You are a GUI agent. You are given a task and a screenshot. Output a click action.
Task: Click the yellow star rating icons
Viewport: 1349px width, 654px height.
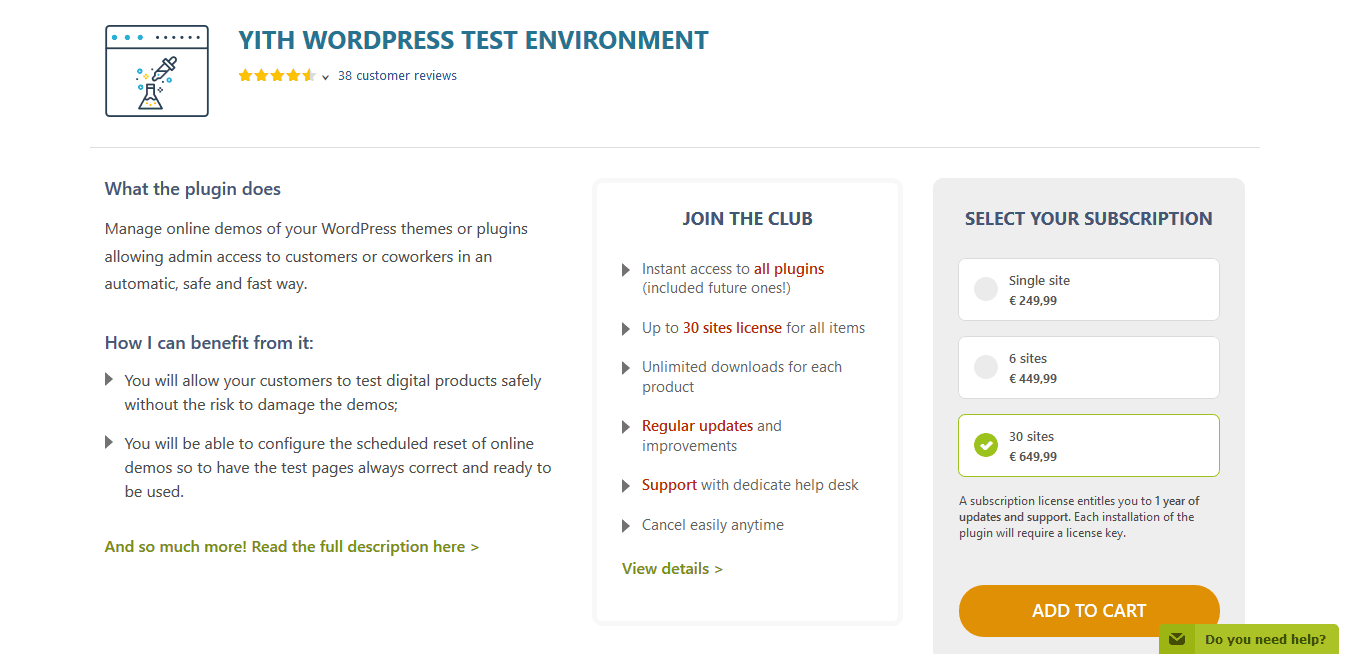[277, 76]
